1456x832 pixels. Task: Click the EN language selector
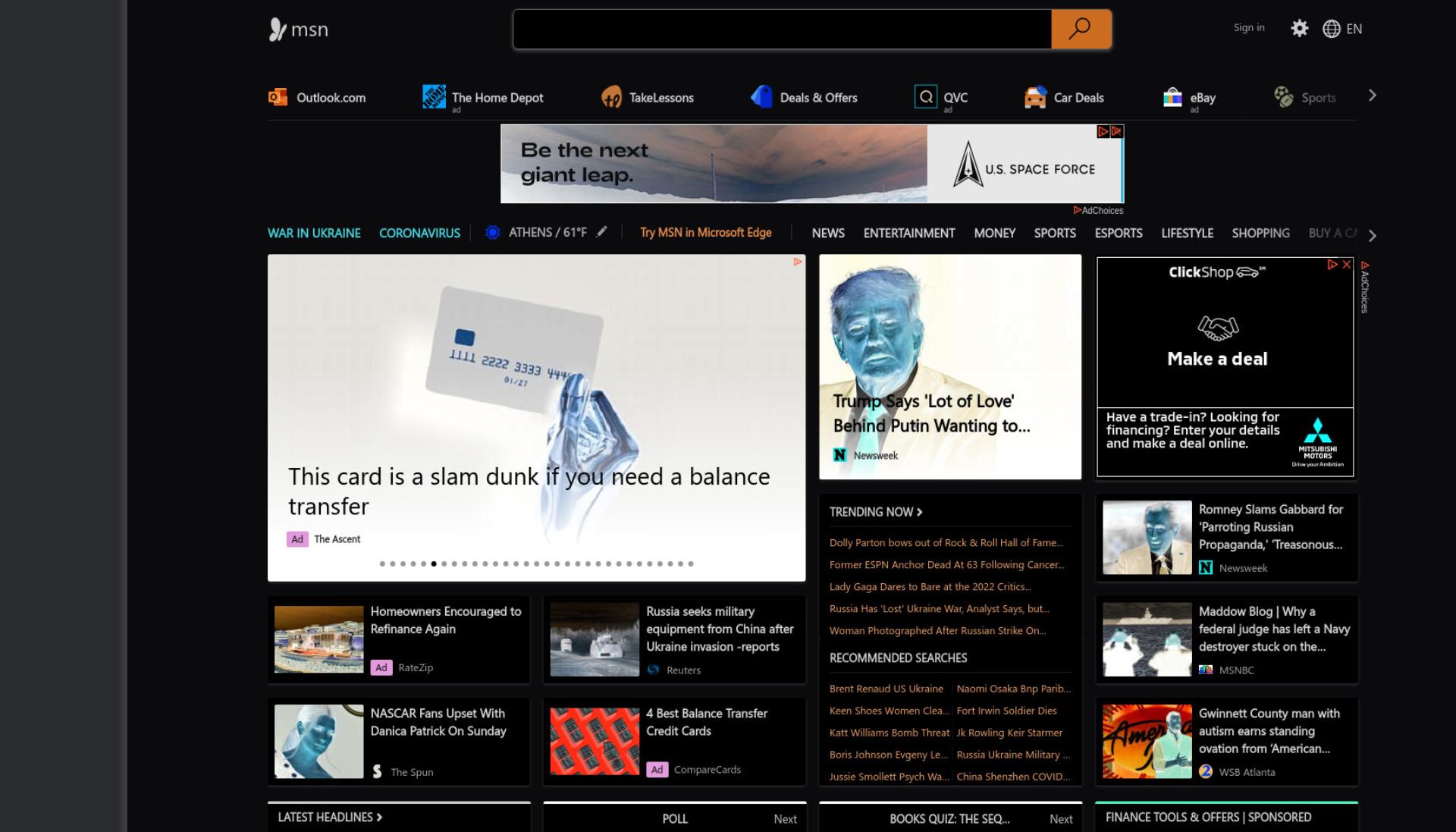click(1354, 29)
